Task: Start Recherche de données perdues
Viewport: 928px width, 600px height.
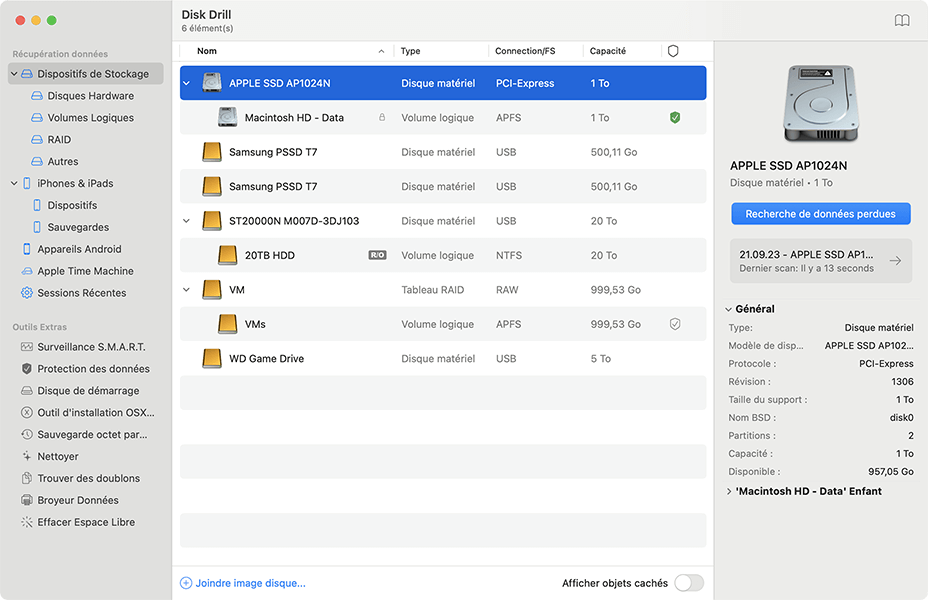Action: click(x=820, y=214)
